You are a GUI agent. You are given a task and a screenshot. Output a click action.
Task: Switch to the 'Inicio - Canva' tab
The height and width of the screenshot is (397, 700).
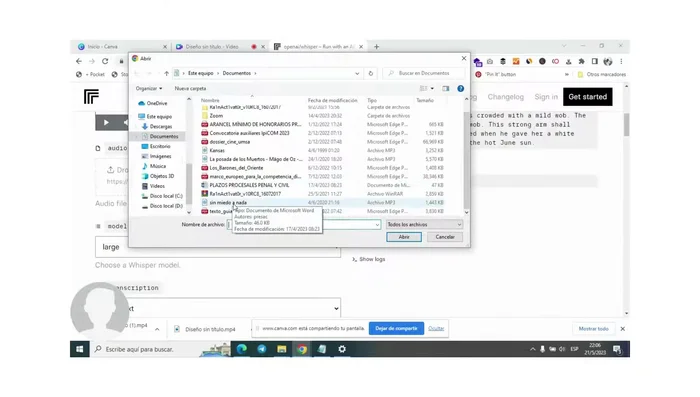(x=121, y=46)
